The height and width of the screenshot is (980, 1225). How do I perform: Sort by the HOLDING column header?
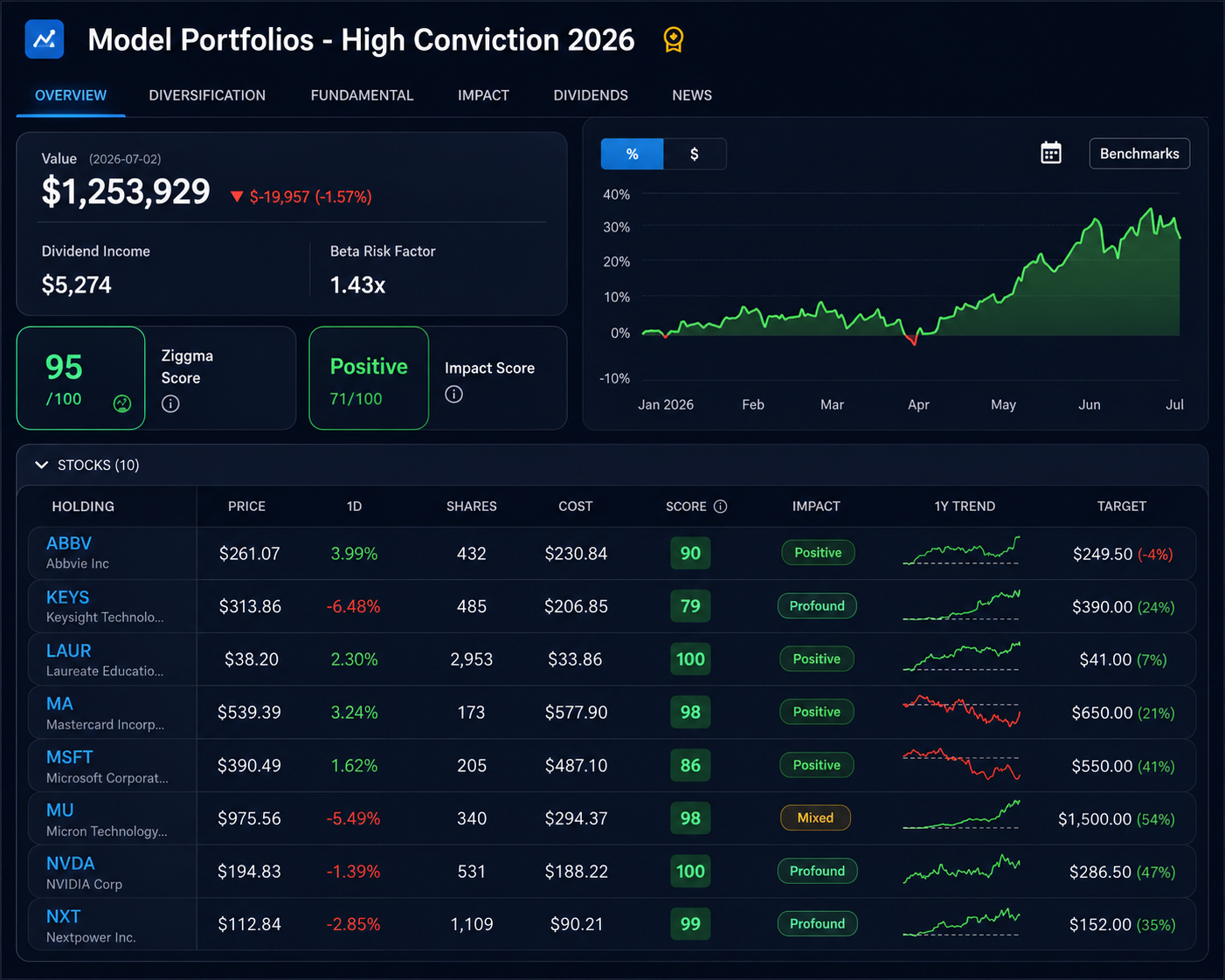tap(83, 507)
